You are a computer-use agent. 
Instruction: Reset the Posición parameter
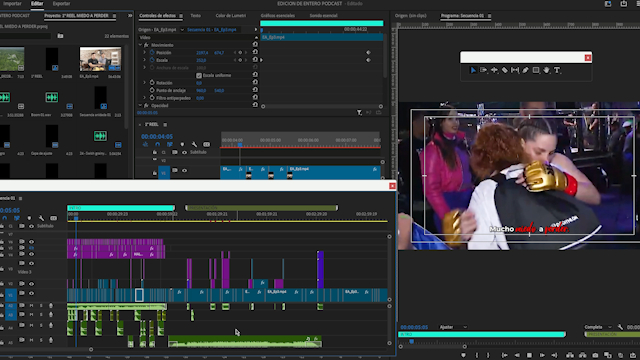point(255,52)
